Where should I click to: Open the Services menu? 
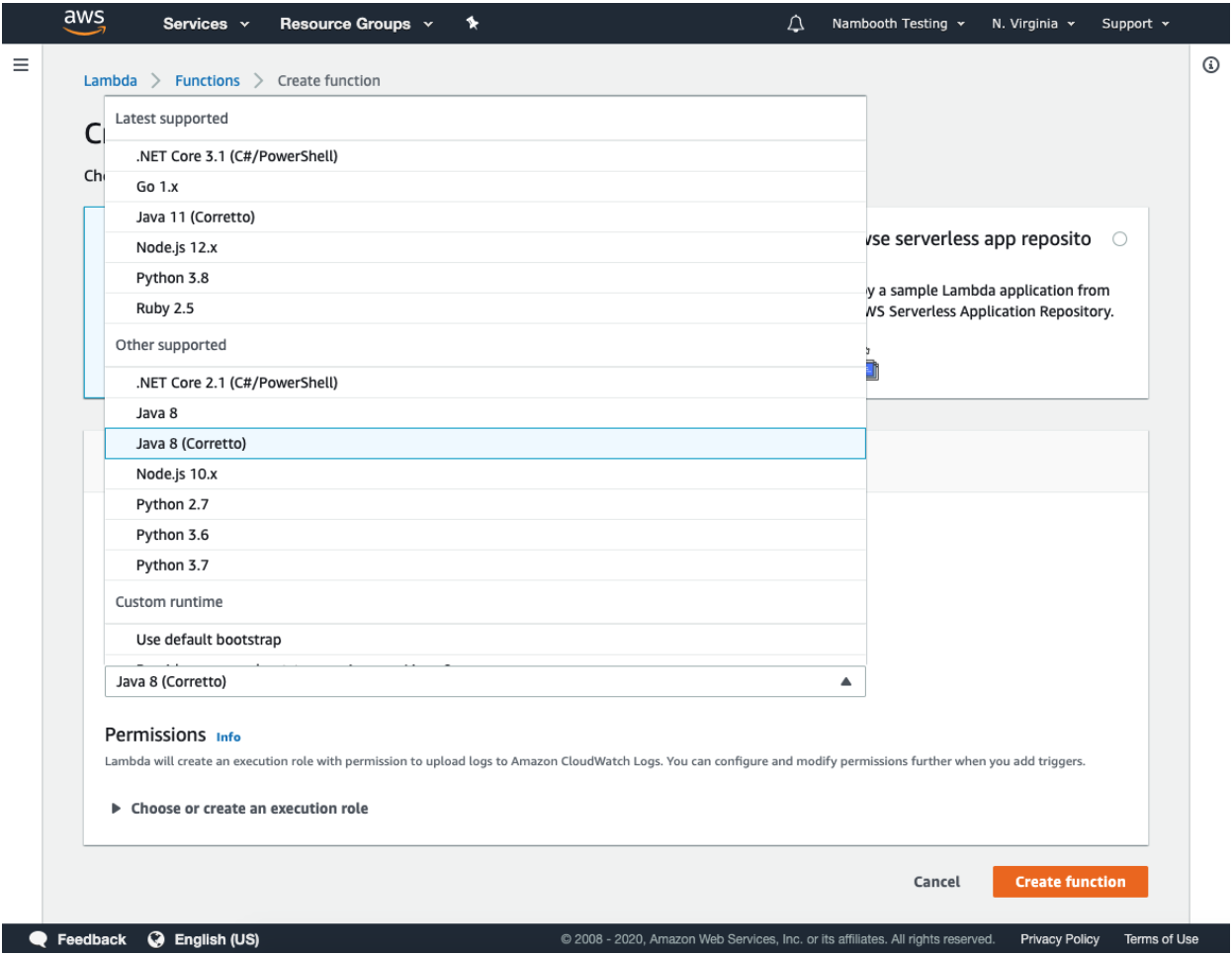tap(201, 23)
